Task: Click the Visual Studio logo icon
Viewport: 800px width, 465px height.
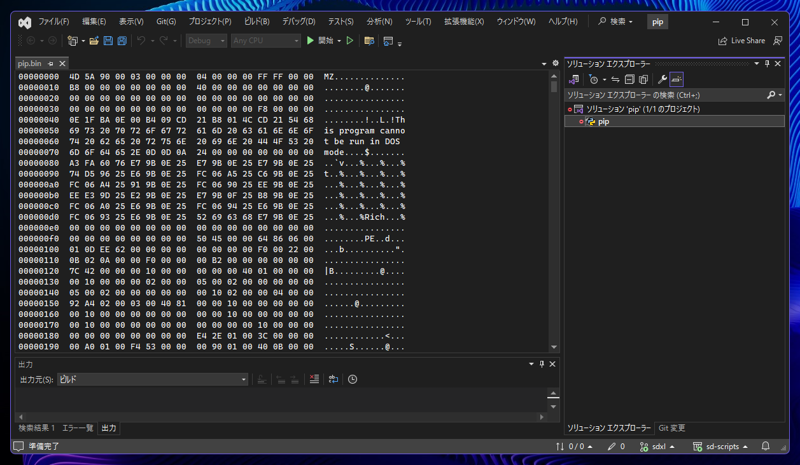Action: pos(24,22)
